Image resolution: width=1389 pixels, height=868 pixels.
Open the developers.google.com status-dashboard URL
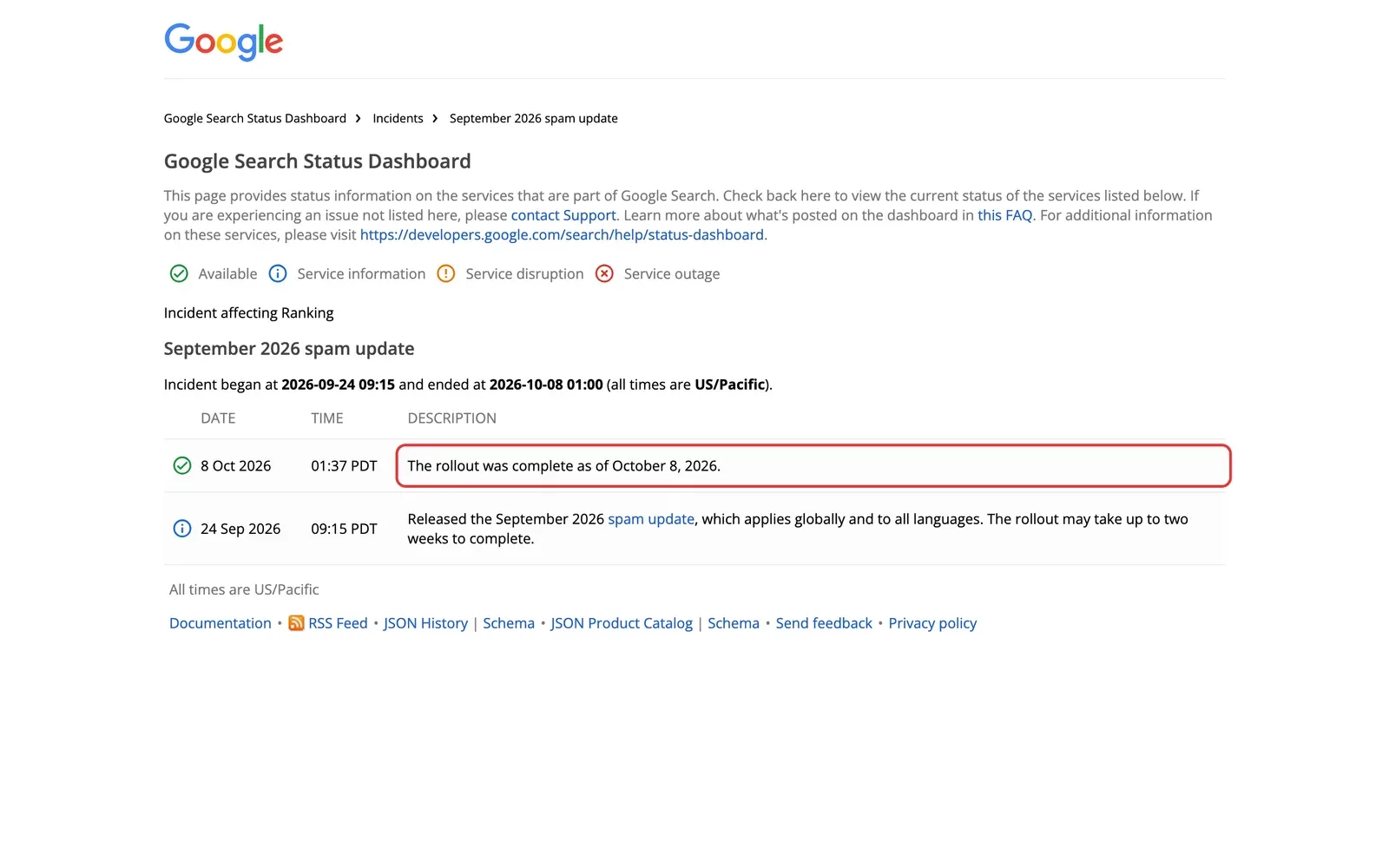(562, 234)
